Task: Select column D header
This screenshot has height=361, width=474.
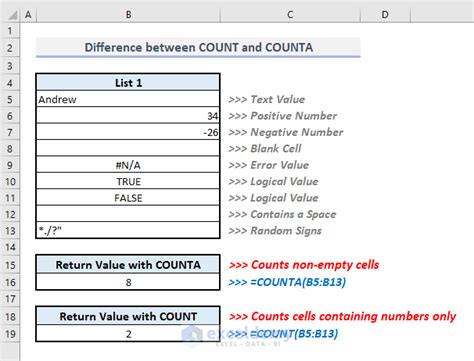Action: [x=385, y=15]
